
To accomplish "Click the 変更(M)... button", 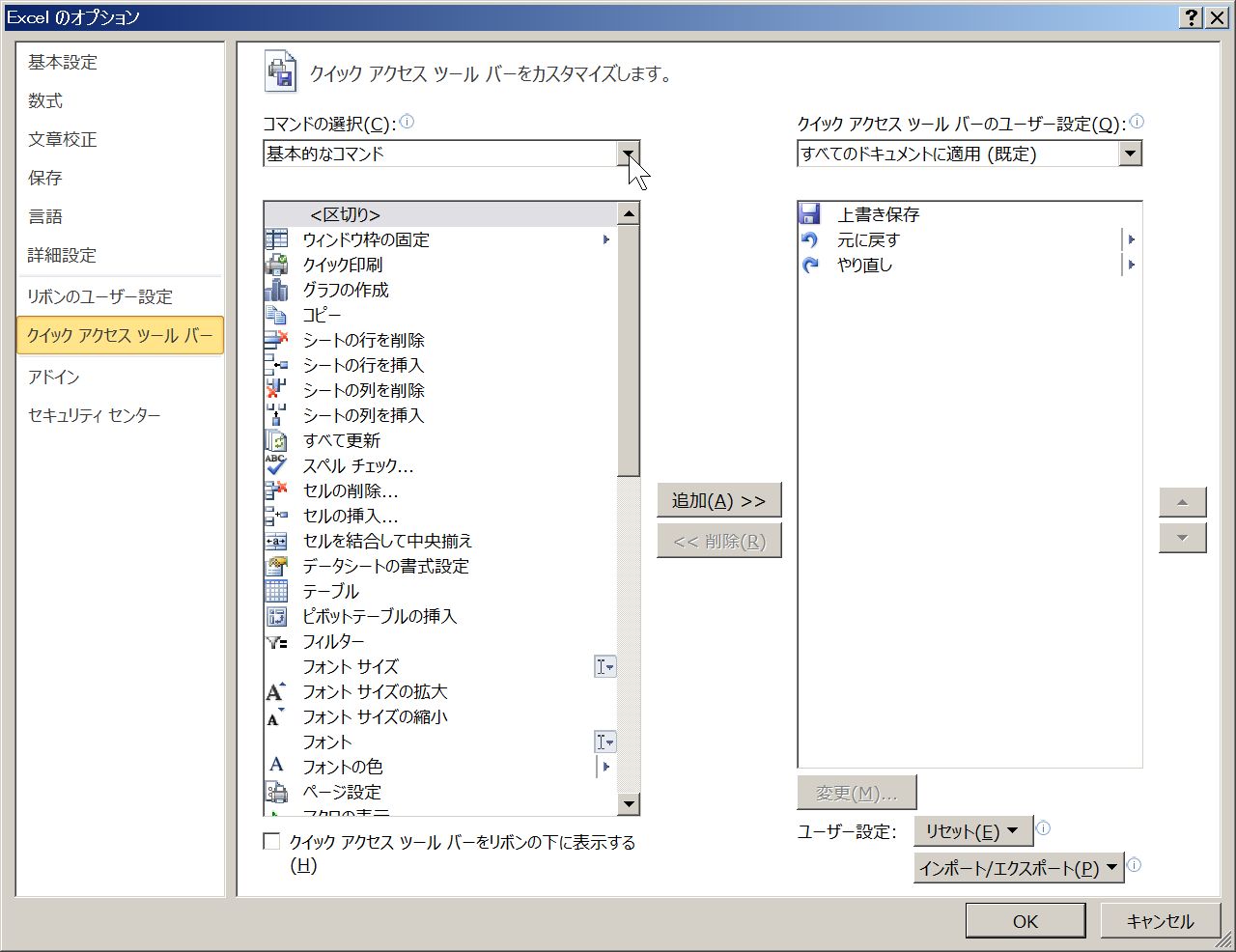I will tap(857, 793).
